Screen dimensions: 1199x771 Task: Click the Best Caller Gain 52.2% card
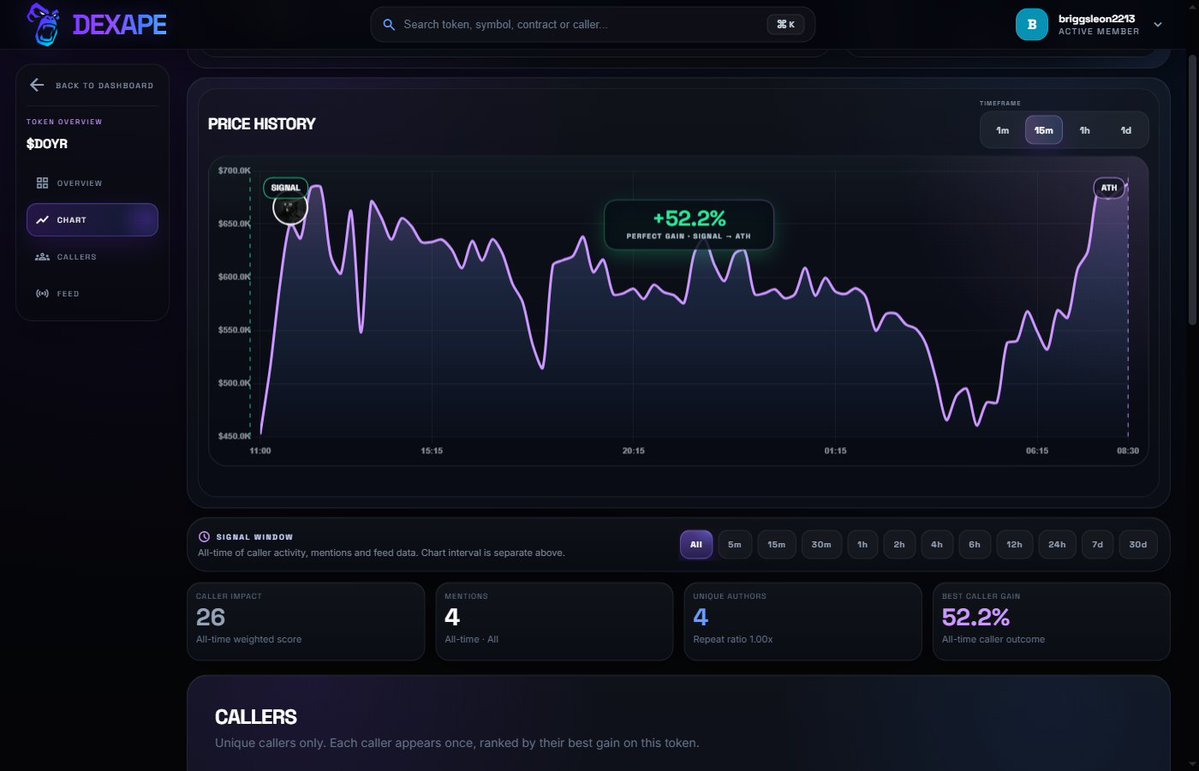coord(1051,621)
